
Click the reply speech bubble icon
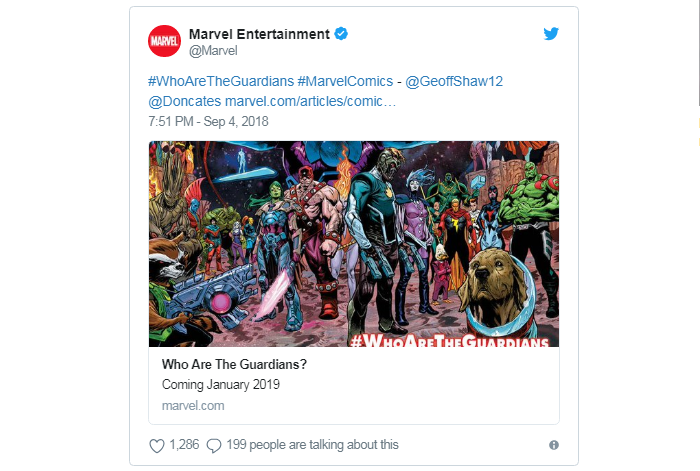click(213, 445)
